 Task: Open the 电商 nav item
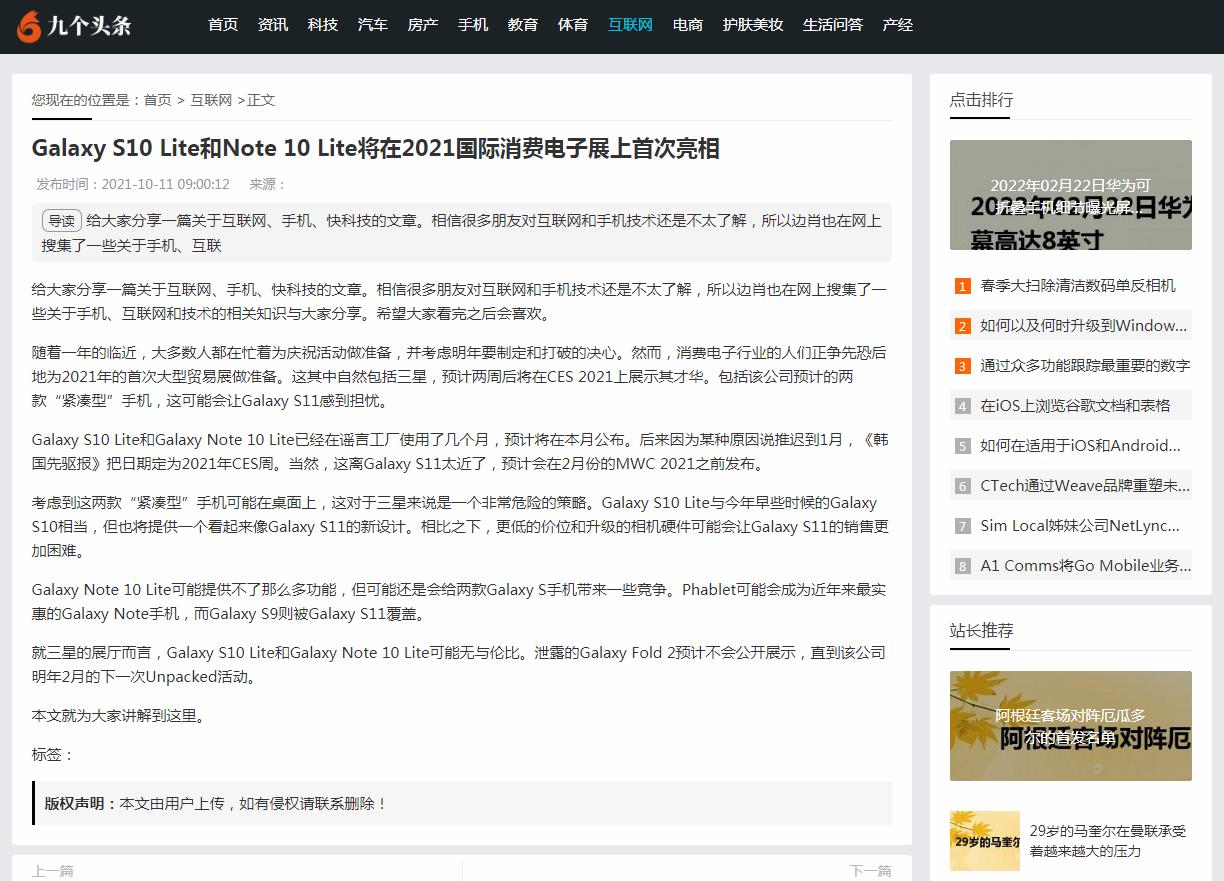click(x=688, y=25)
